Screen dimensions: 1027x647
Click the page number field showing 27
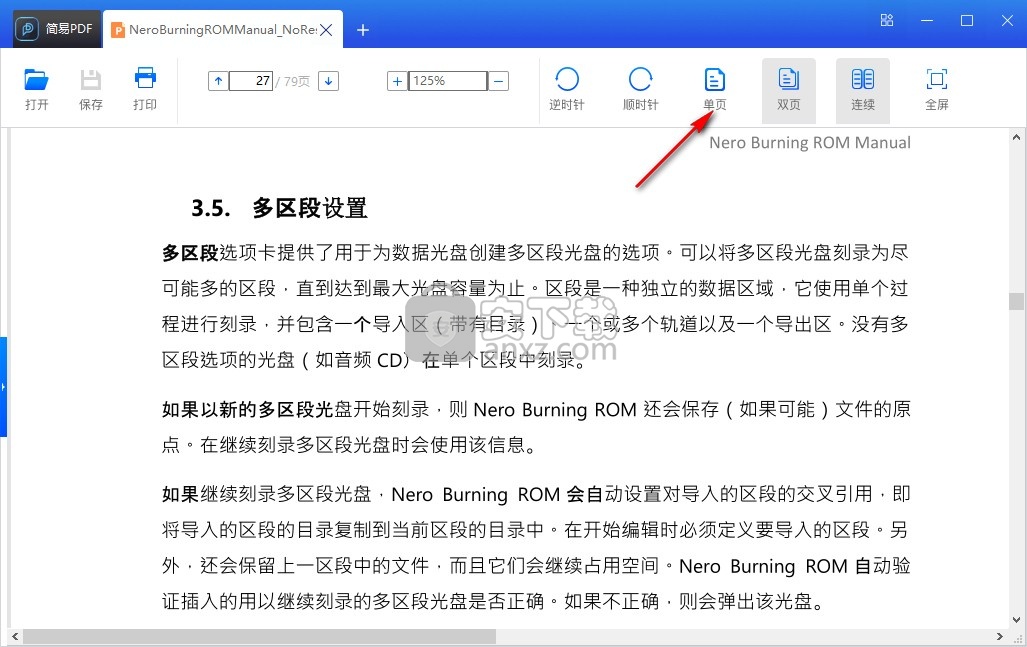point(251,81)
